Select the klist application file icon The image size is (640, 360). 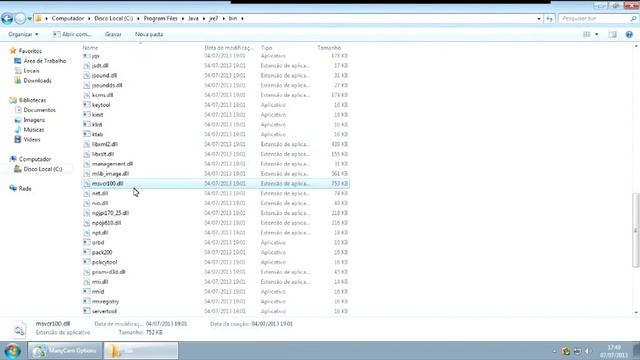pos(87,124)
